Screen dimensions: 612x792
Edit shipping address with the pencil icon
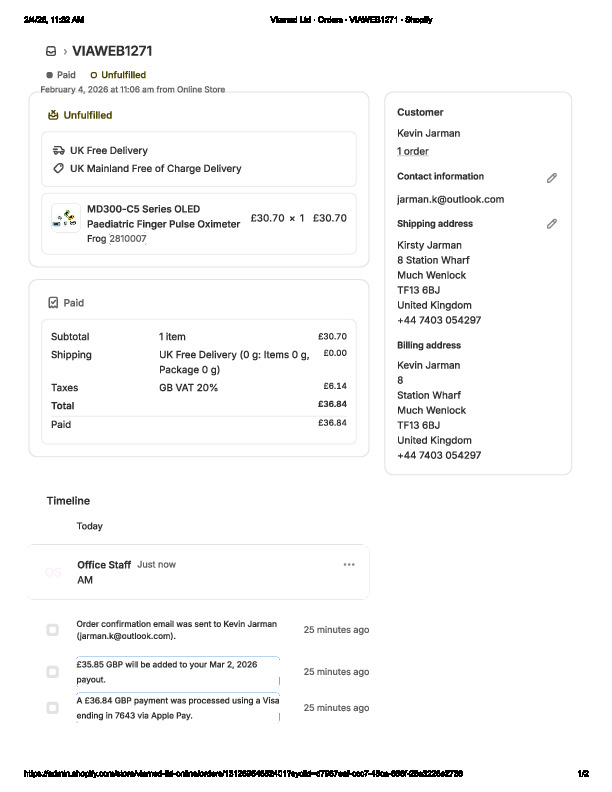pos(551,224)
